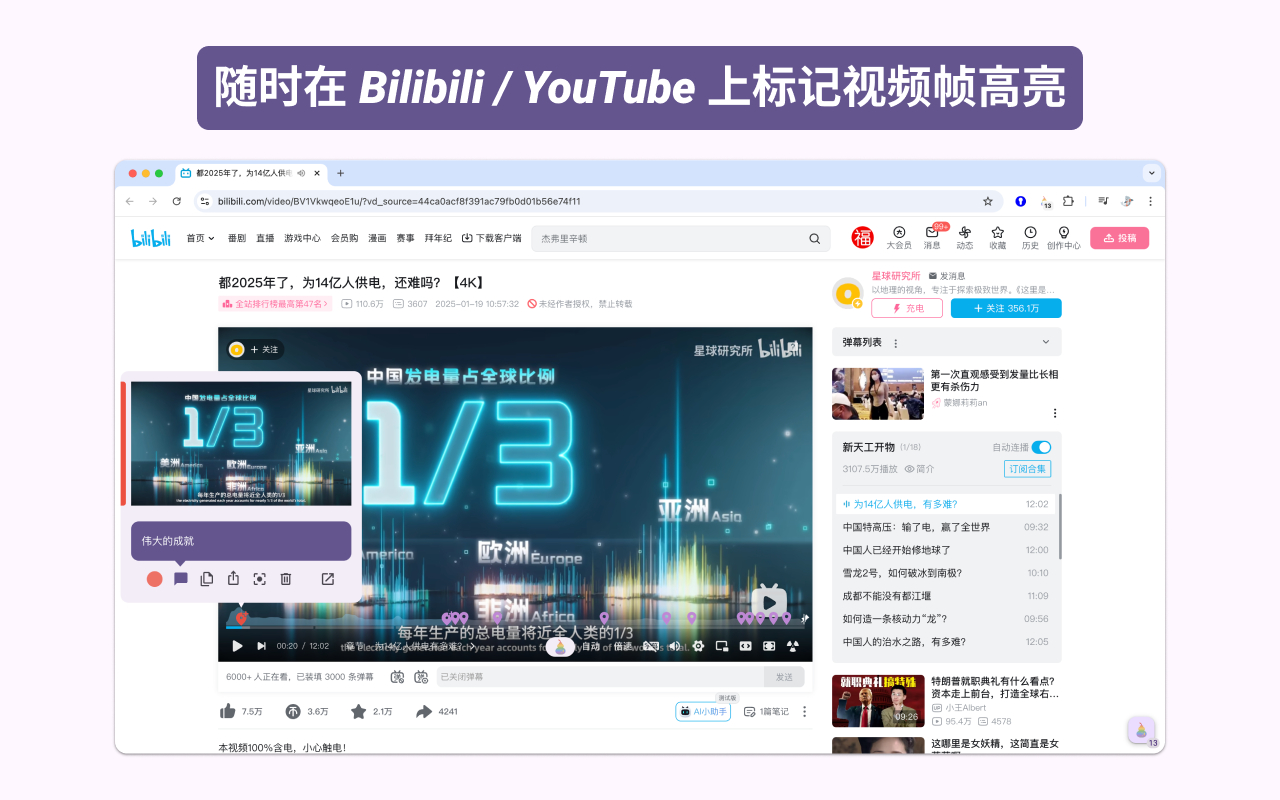The image size is (1280, 800).
Task: Play the episode 成都不能没有都江堰
Action: (x=946, y=596)
